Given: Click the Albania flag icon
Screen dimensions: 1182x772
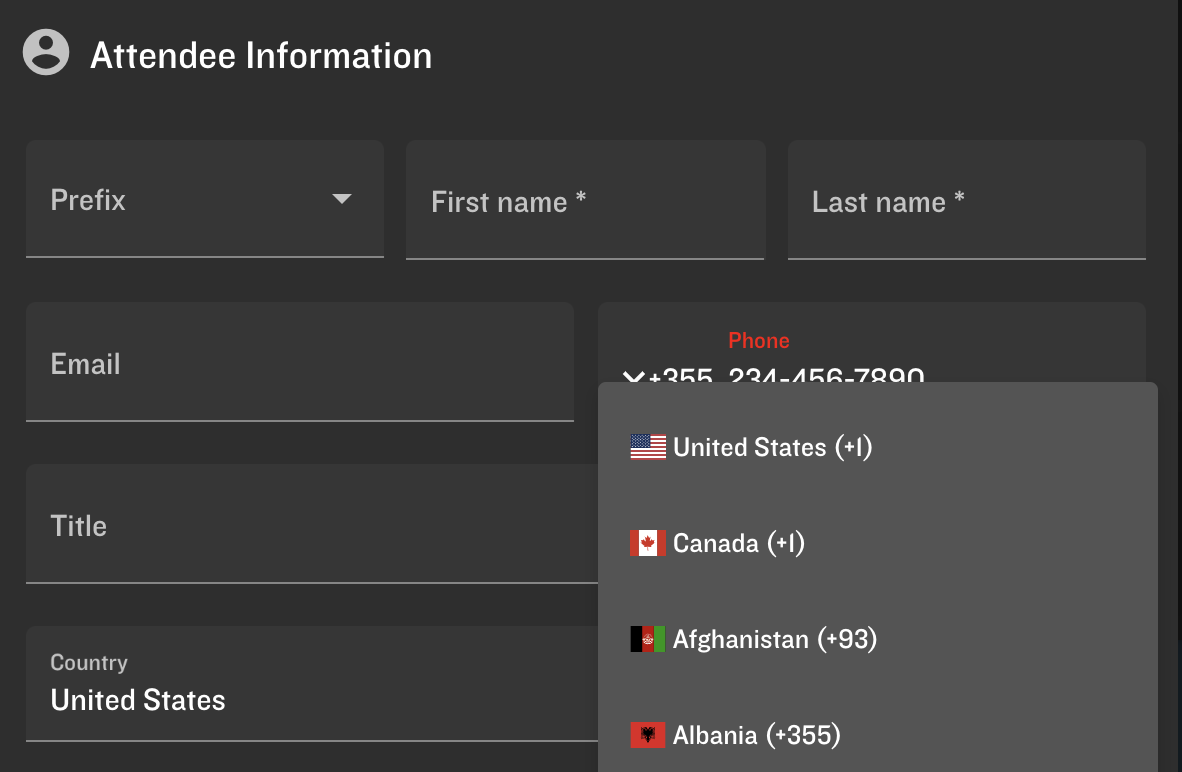Looking at the screenshot, I should coord(648,735).
